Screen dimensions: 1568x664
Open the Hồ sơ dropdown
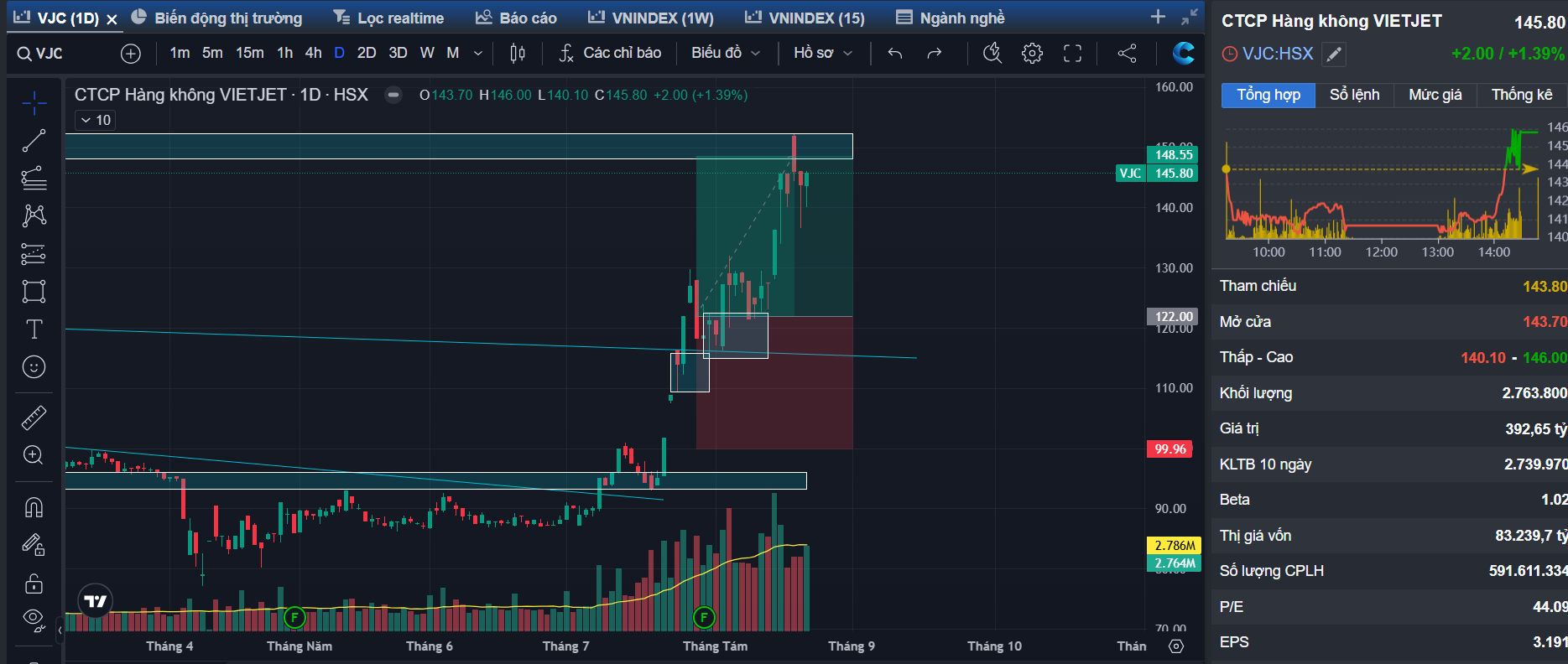click(823, 53)
